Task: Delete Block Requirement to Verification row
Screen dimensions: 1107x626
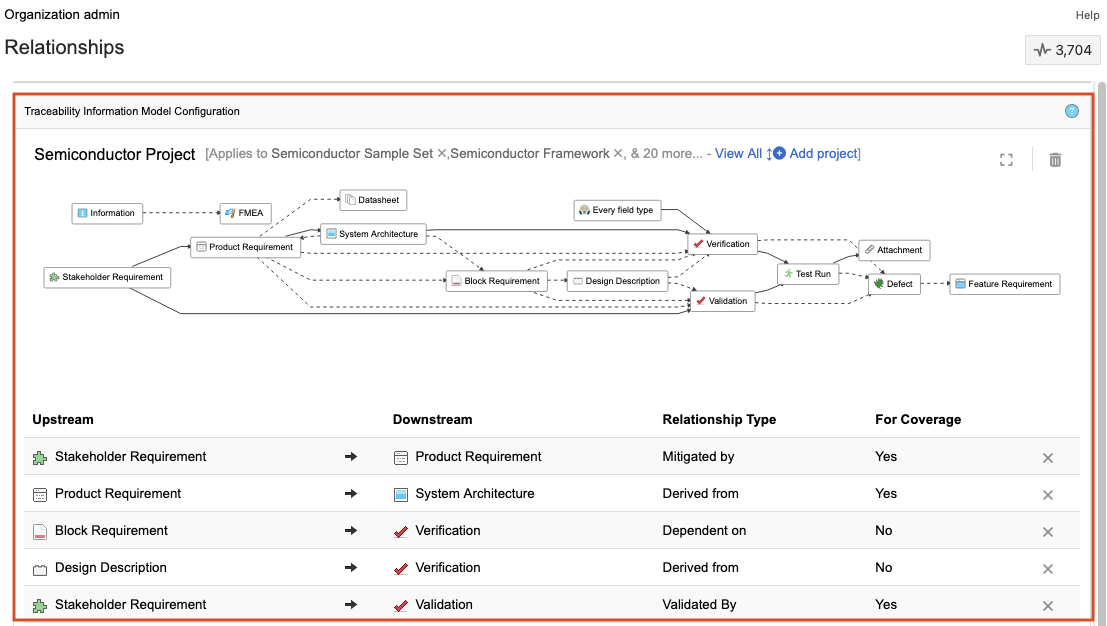Action: coord(1048,532)
